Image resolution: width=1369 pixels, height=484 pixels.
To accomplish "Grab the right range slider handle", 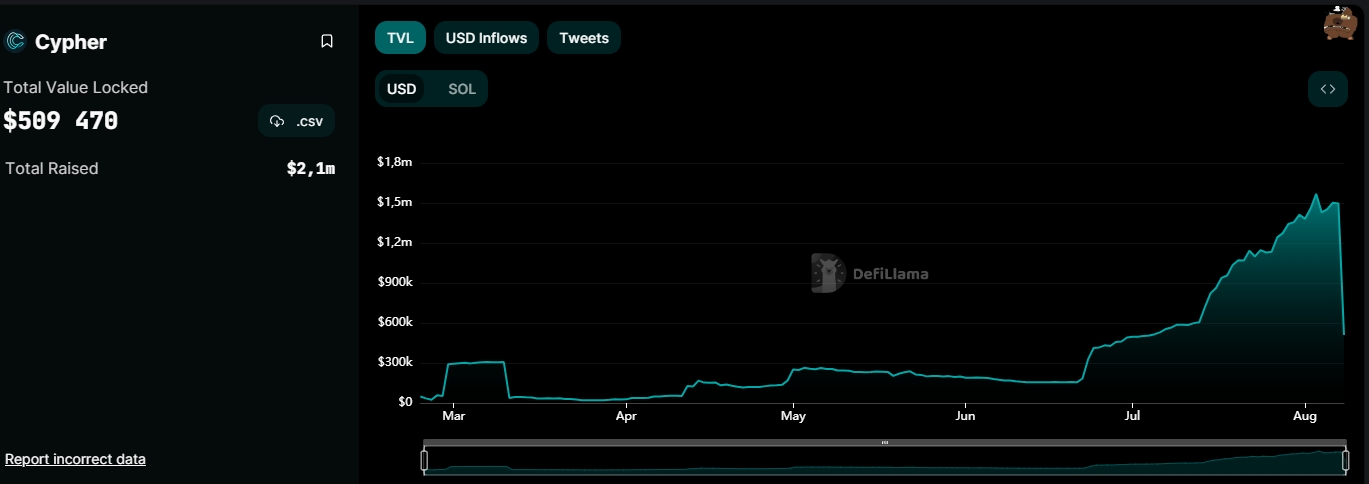I will point(1345,460).
